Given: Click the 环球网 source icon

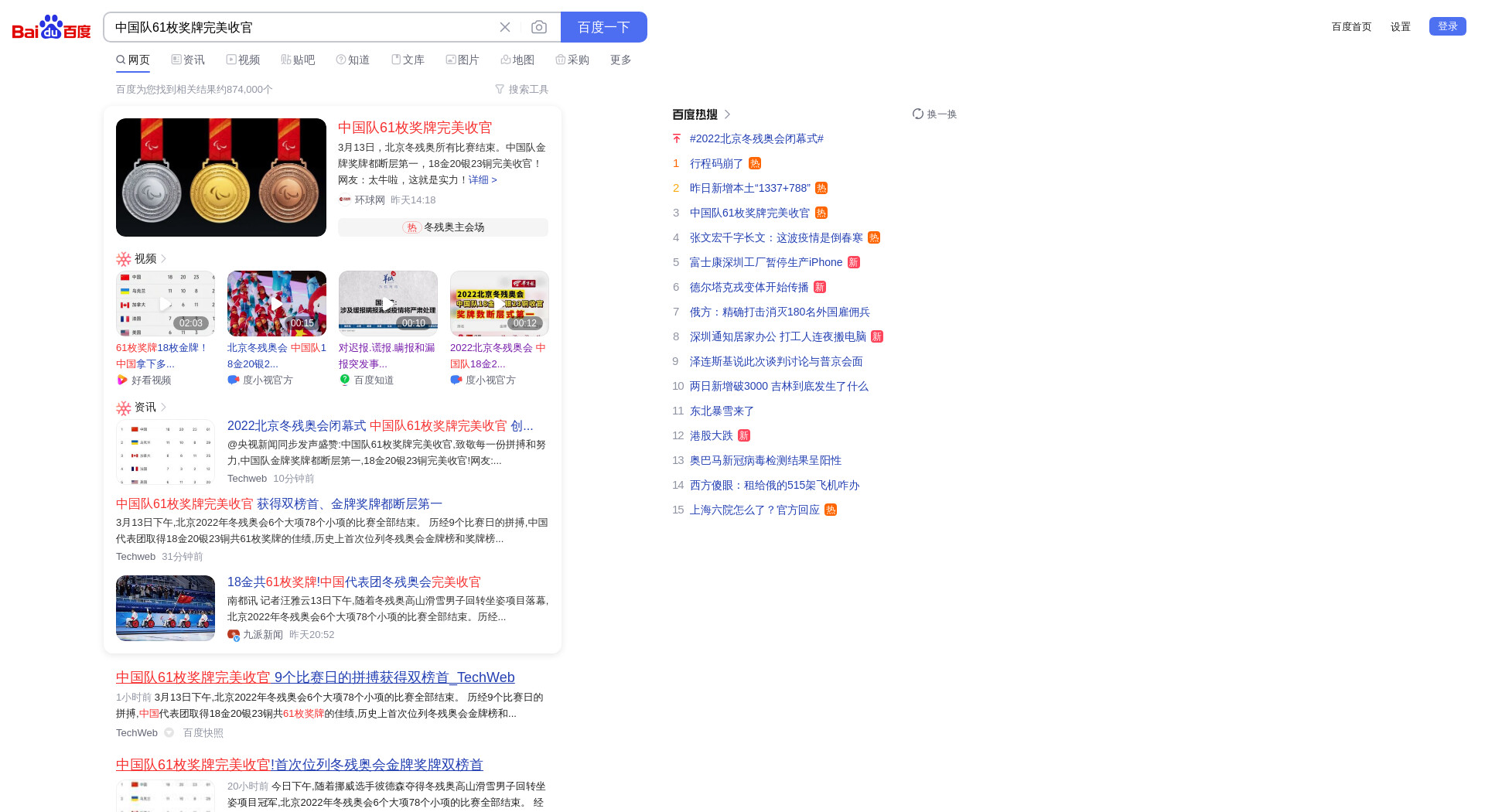Looking at the screenshot, I should (x=345, y=200).
